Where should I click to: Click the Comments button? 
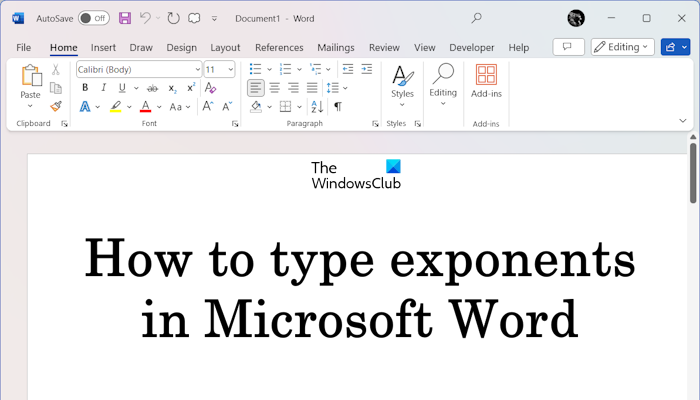tap(568, 47)
